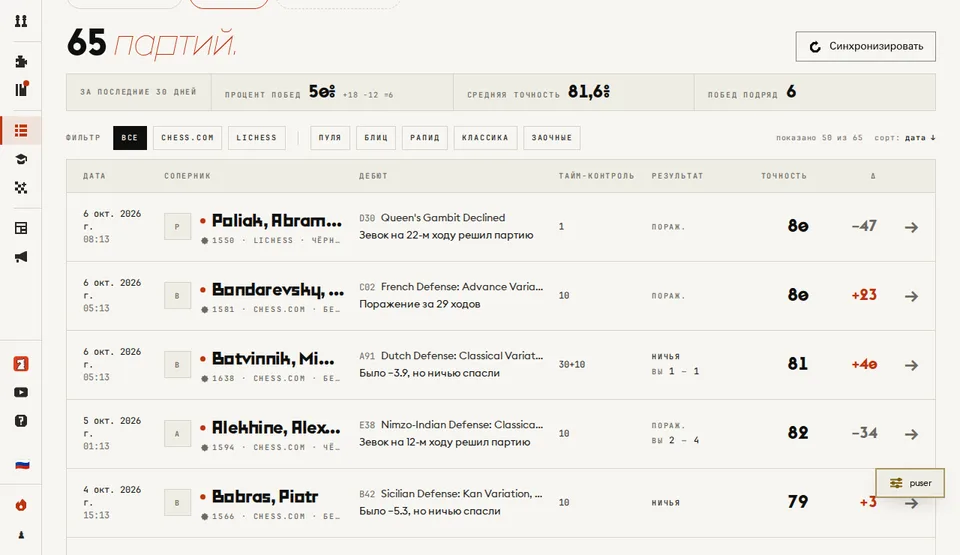Filter by КЛАССИКА time control

(486, 138)
